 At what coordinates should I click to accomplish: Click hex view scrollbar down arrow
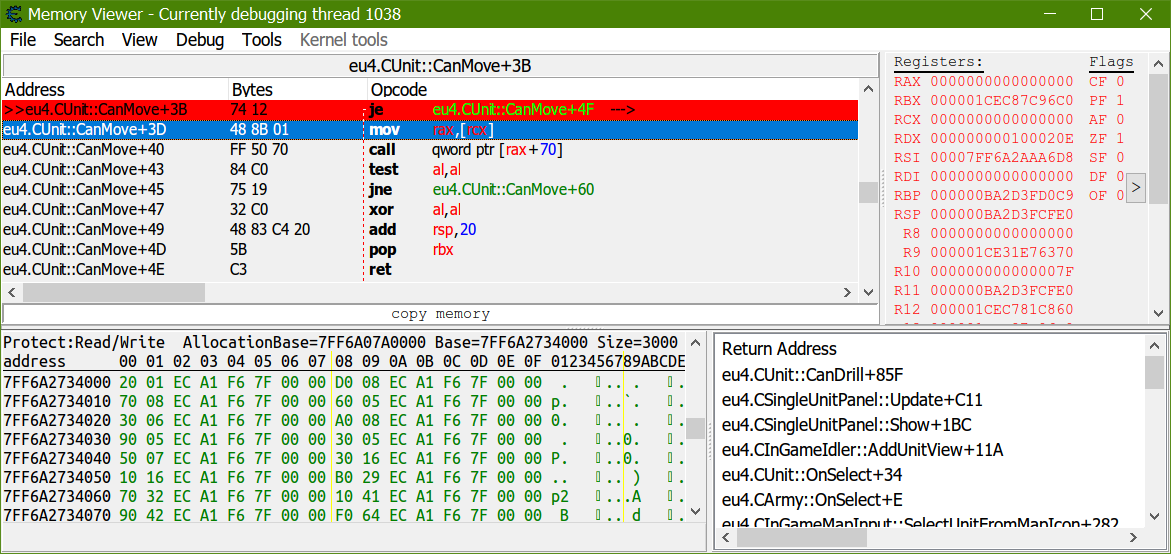(695, 511)
